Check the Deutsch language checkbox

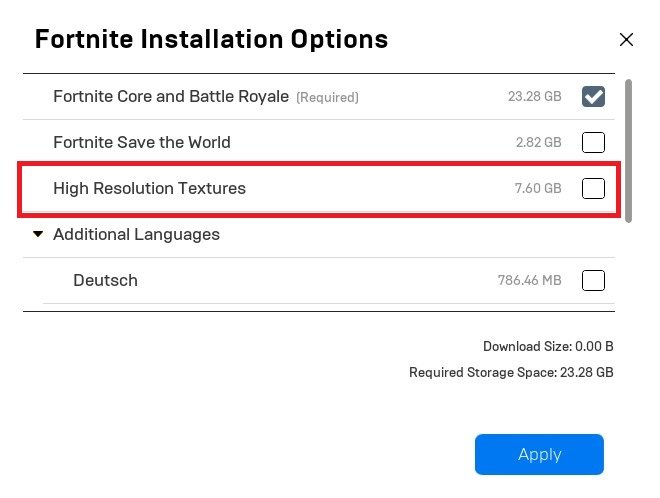[593, 280]
